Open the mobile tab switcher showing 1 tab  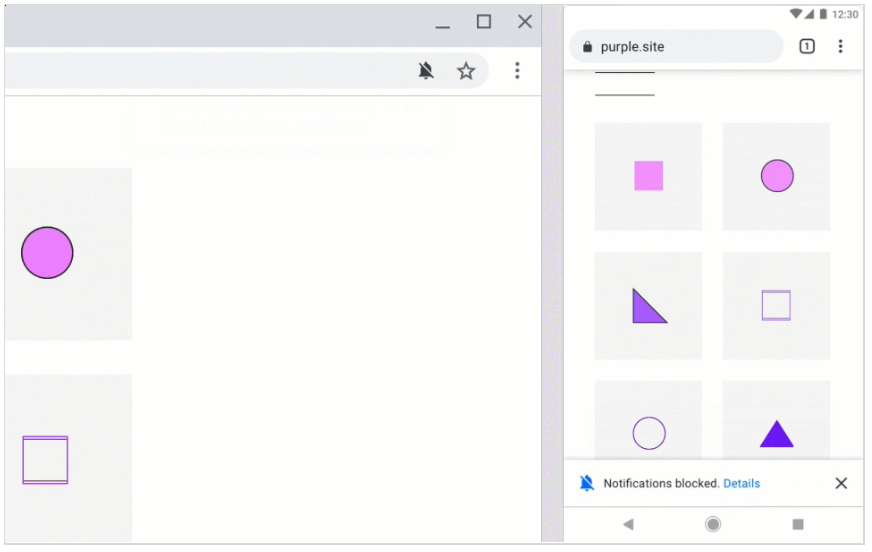point(807,46)
